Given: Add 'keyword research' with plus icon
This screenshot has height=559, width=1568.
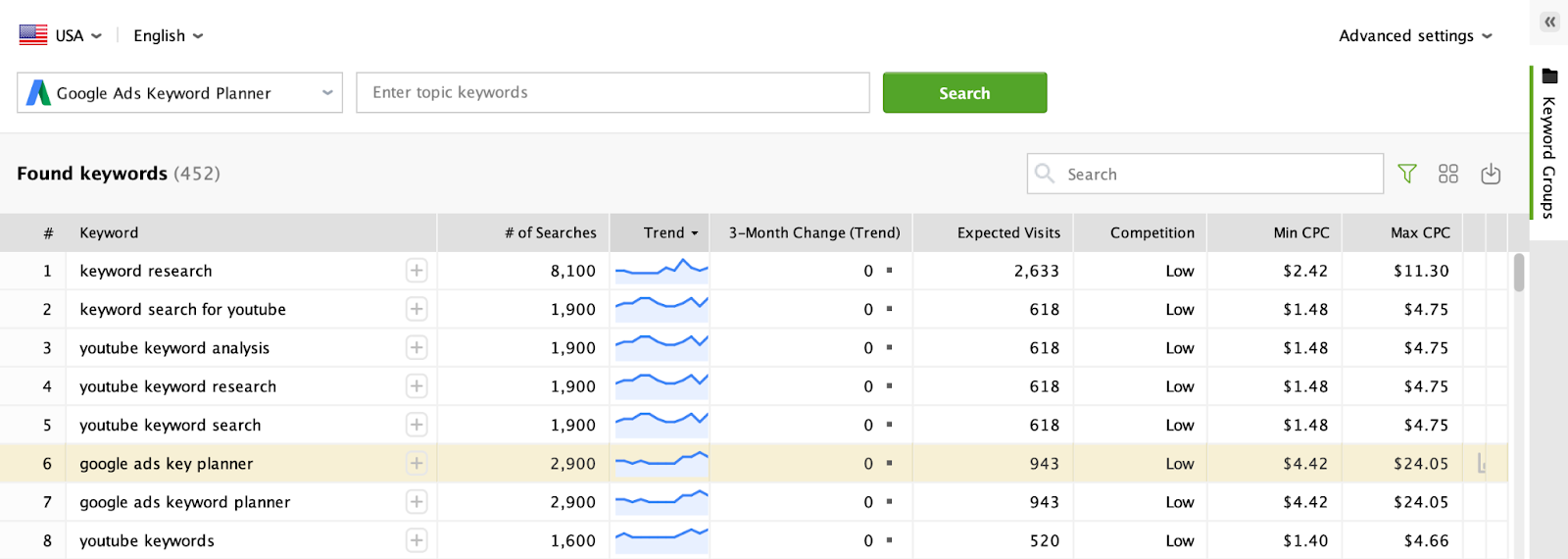Looking at the screenshot, I should pos(416,271).
